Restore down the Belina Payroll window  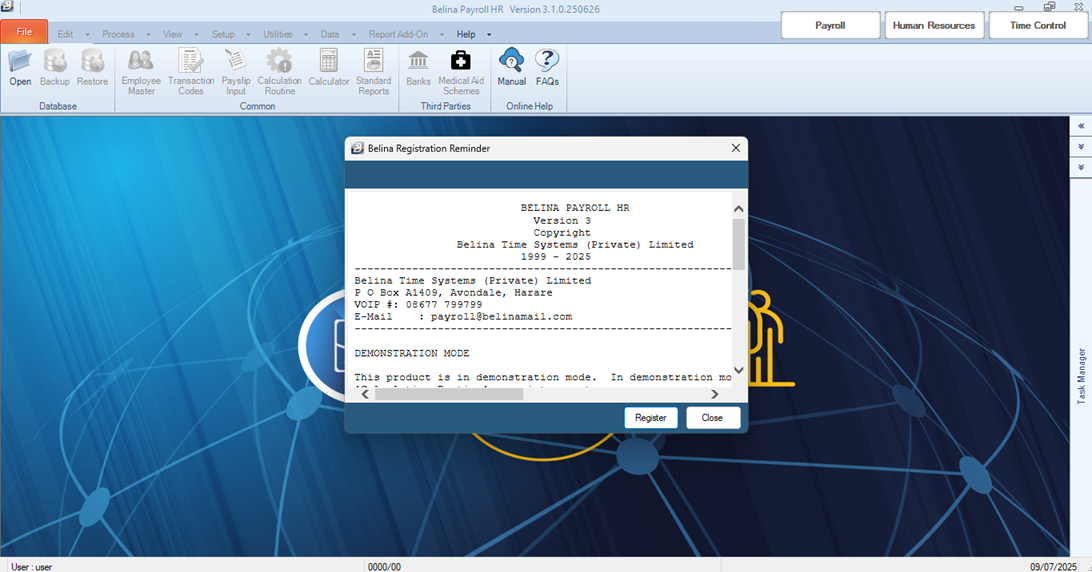[1049, 7]
